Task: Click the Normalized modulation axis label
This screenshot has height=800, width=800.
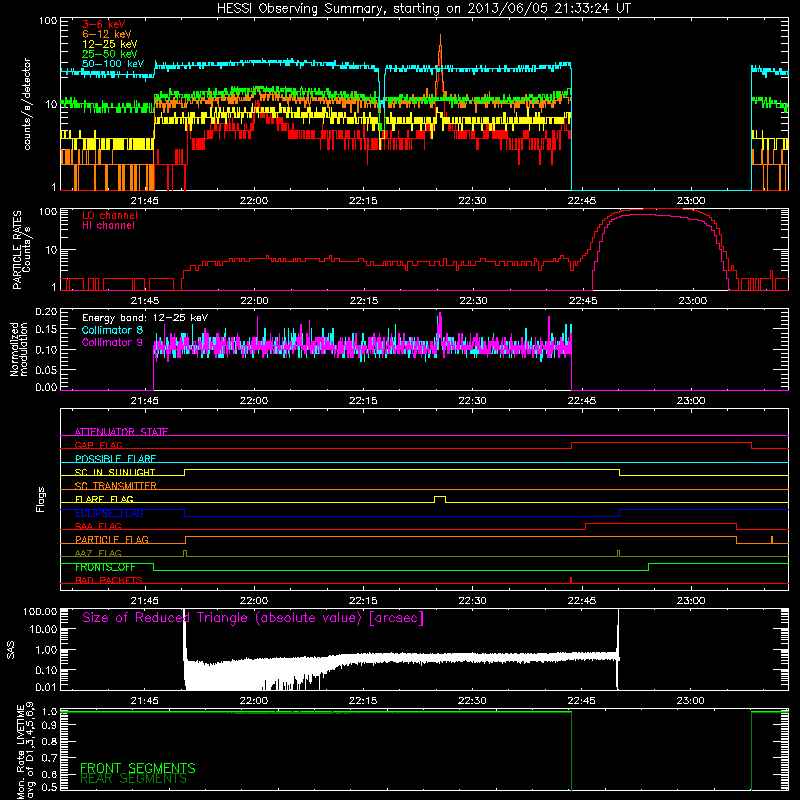Action: (19, 349)
